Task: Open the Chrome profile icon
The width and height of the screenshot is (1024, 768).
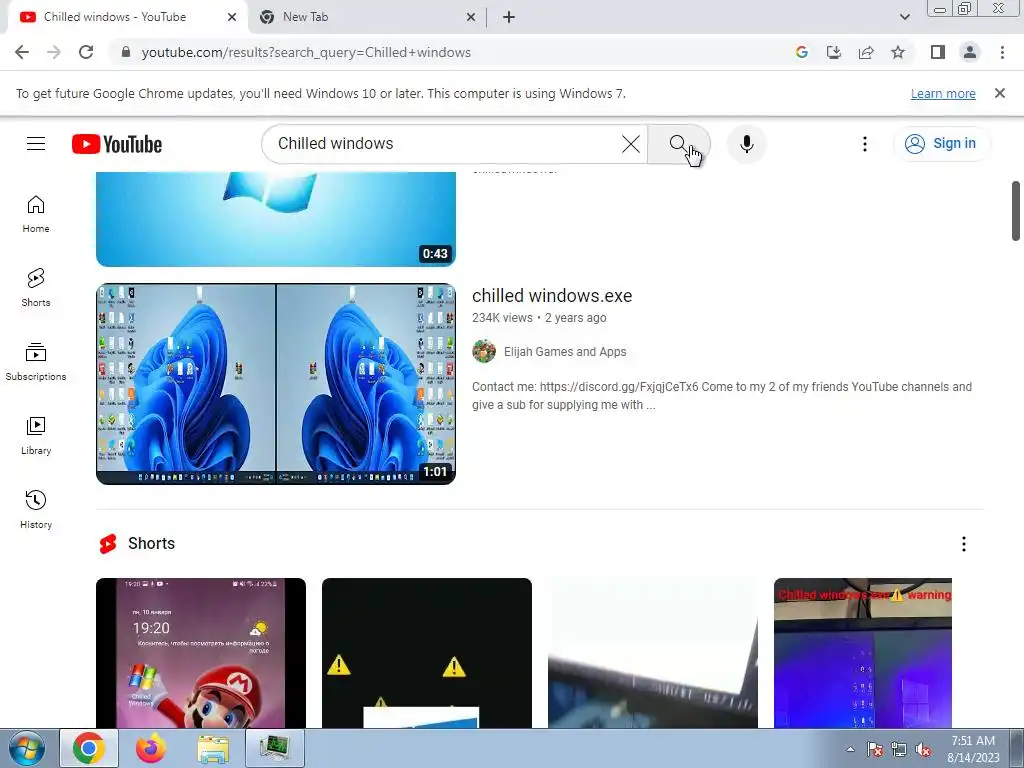Action: point(970,52)
